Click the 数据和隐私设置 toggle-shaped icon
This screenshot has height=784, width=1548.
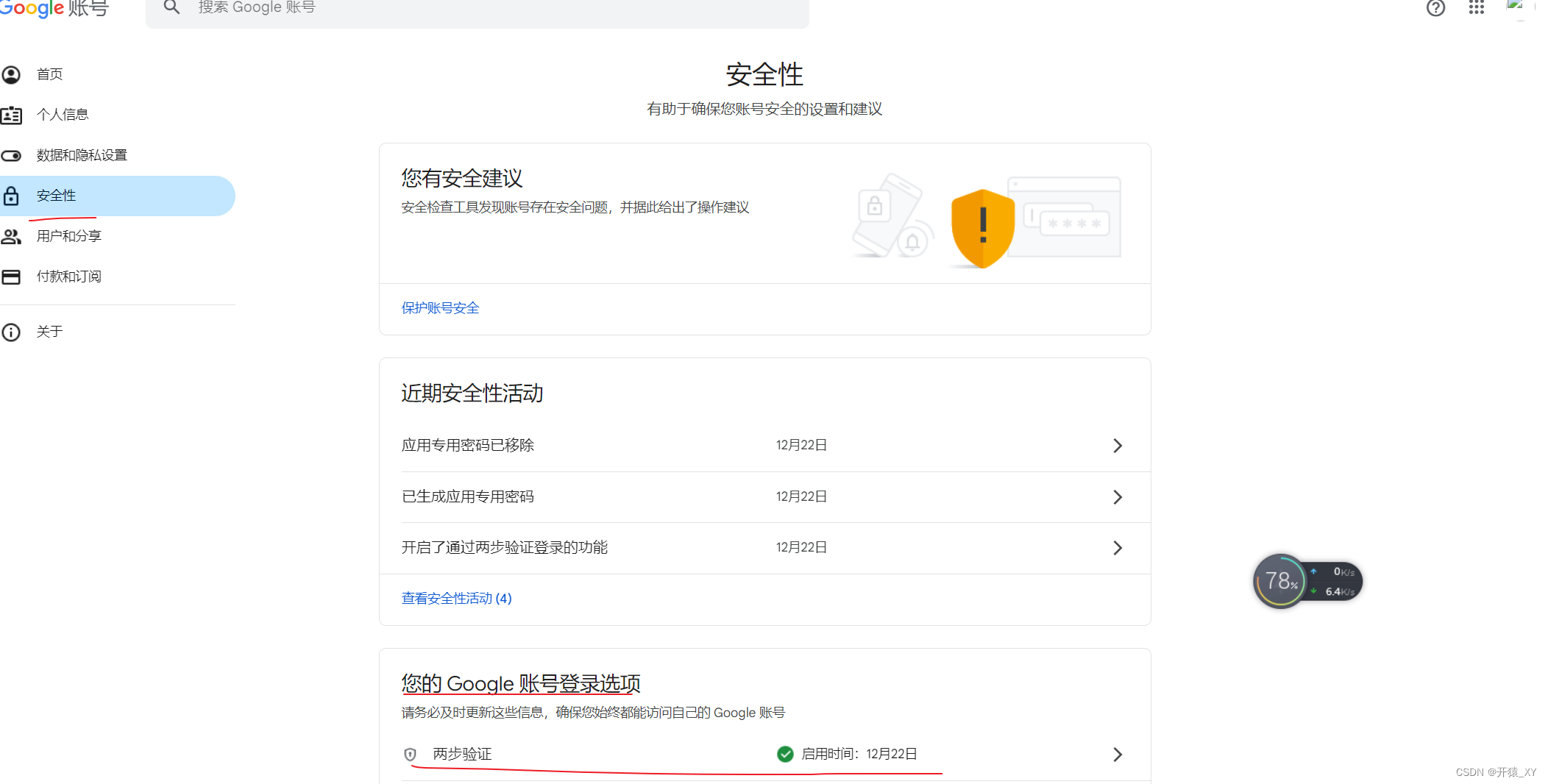tap(11, 155)
